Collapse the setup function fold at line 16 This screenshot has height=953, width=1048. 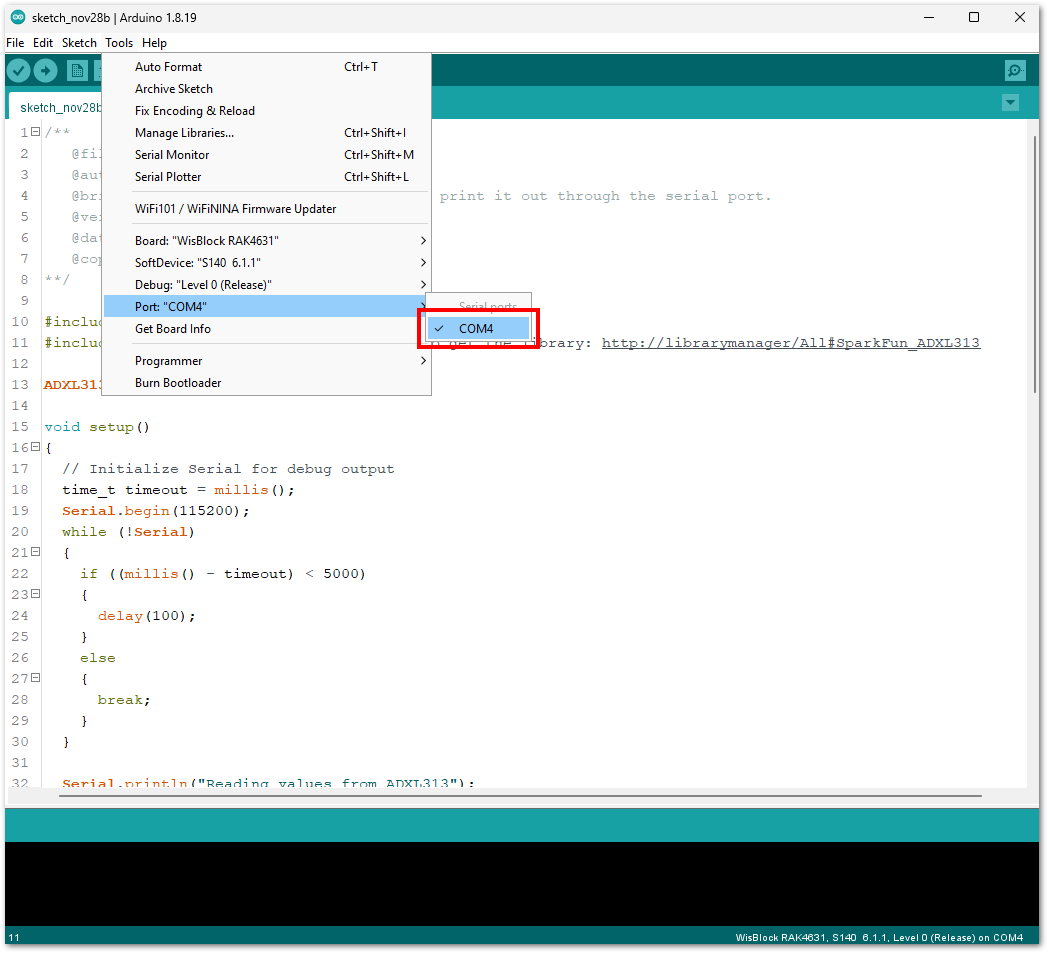point(35,447)
